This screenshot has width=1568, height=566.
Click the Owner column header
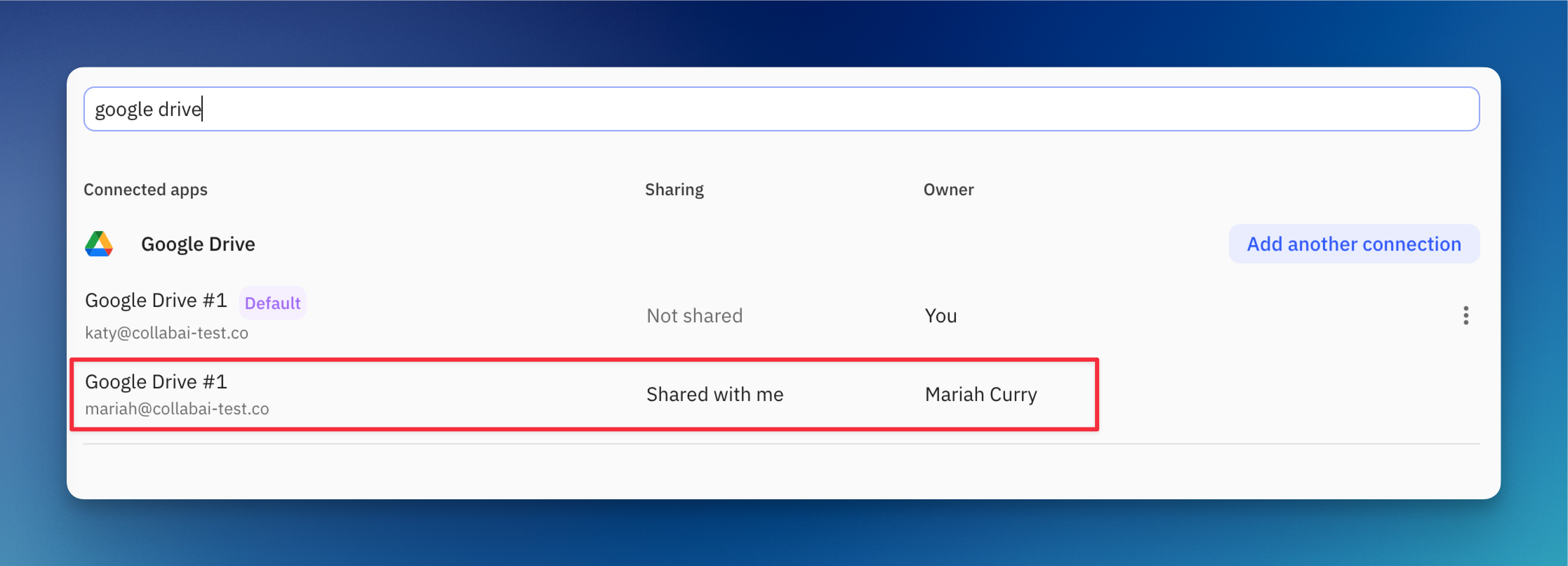[948, 190]
